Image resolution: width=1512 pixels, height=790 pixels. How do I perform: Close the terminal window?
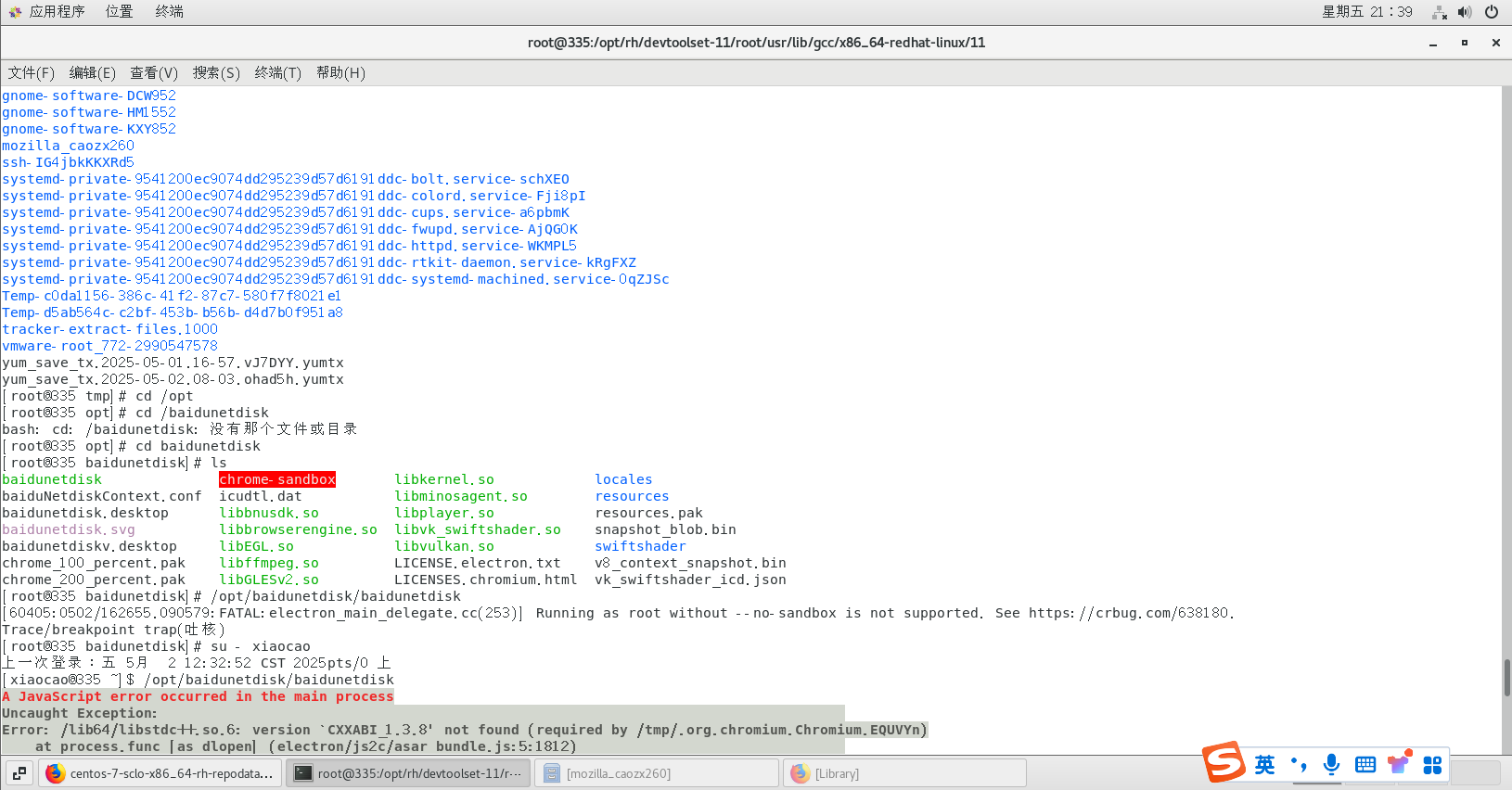point(1495,43)
